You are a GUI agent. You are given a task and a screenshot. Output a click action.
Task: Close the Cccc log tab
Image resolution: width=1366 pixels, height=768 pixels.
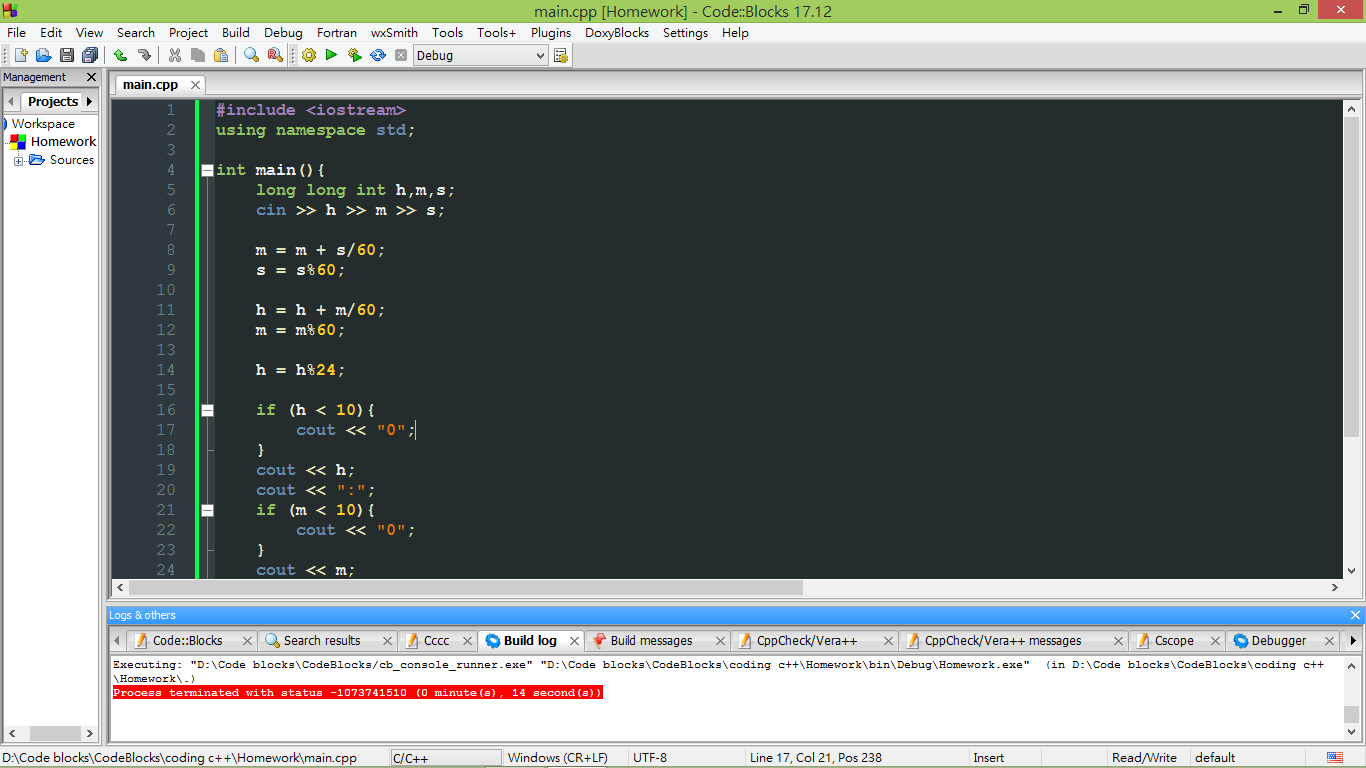[467, 641]
